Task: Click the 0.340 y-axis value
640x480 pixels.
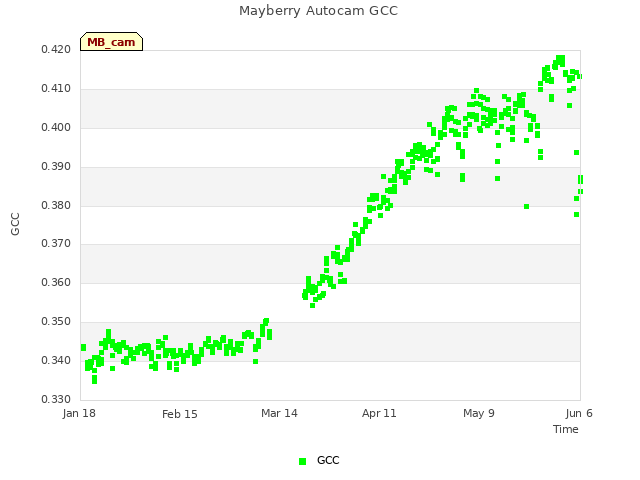Action: click(x=56, y=360)
